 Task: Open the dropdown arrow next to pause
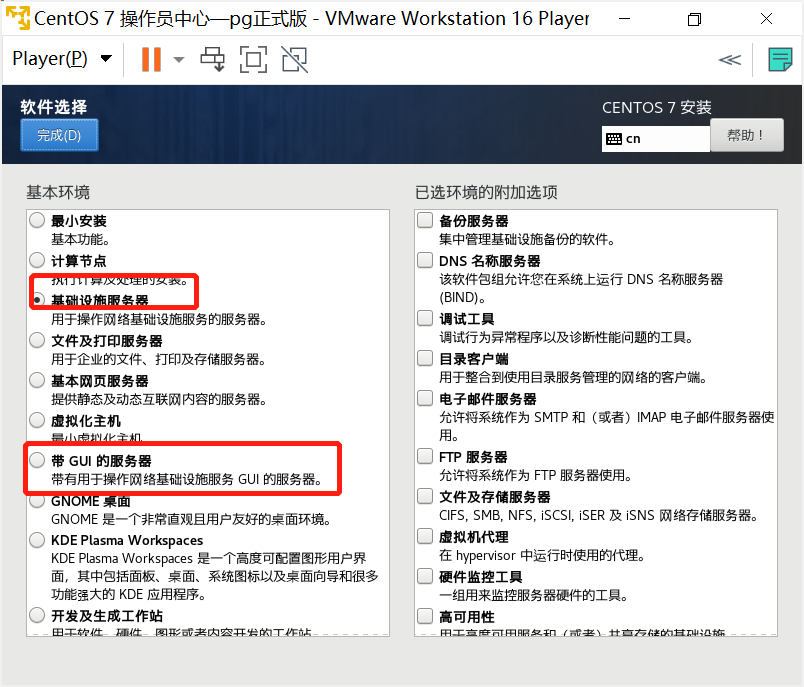[179, 59]
